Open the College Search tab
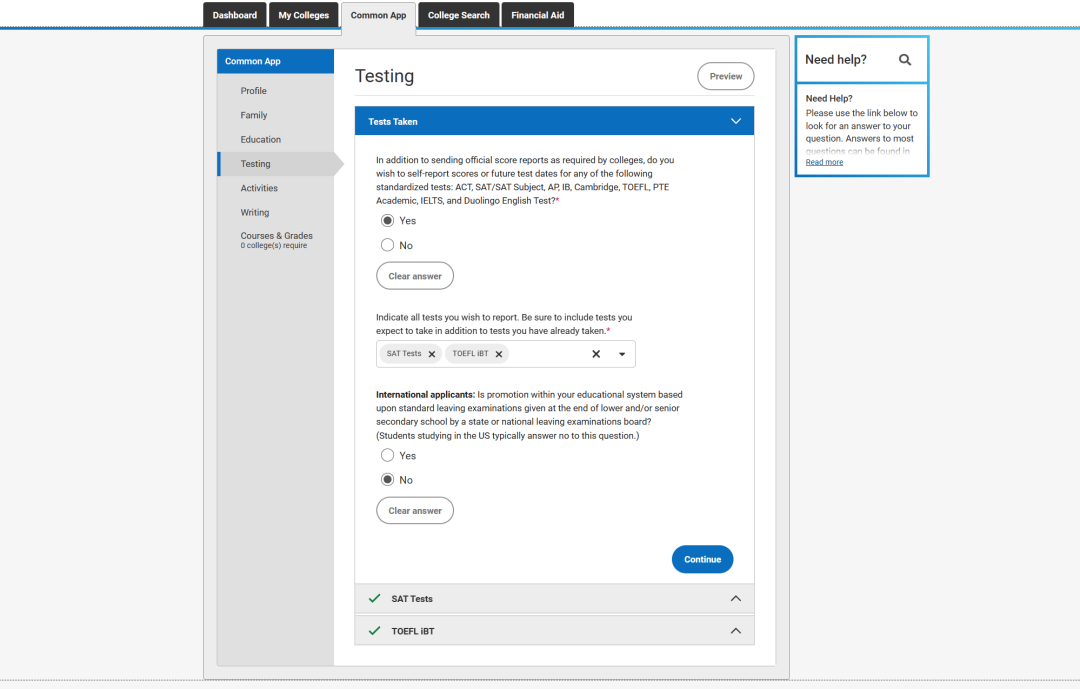 tap(459, 15)
